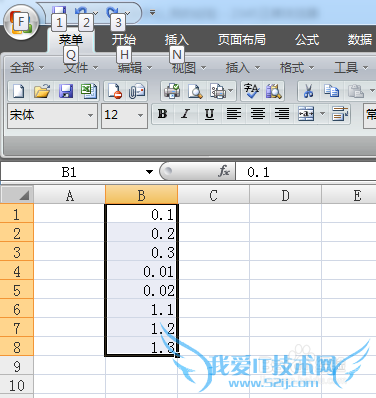Open the Name Box dropdown arrow
The image size is (376, 398).
(149, 172)
